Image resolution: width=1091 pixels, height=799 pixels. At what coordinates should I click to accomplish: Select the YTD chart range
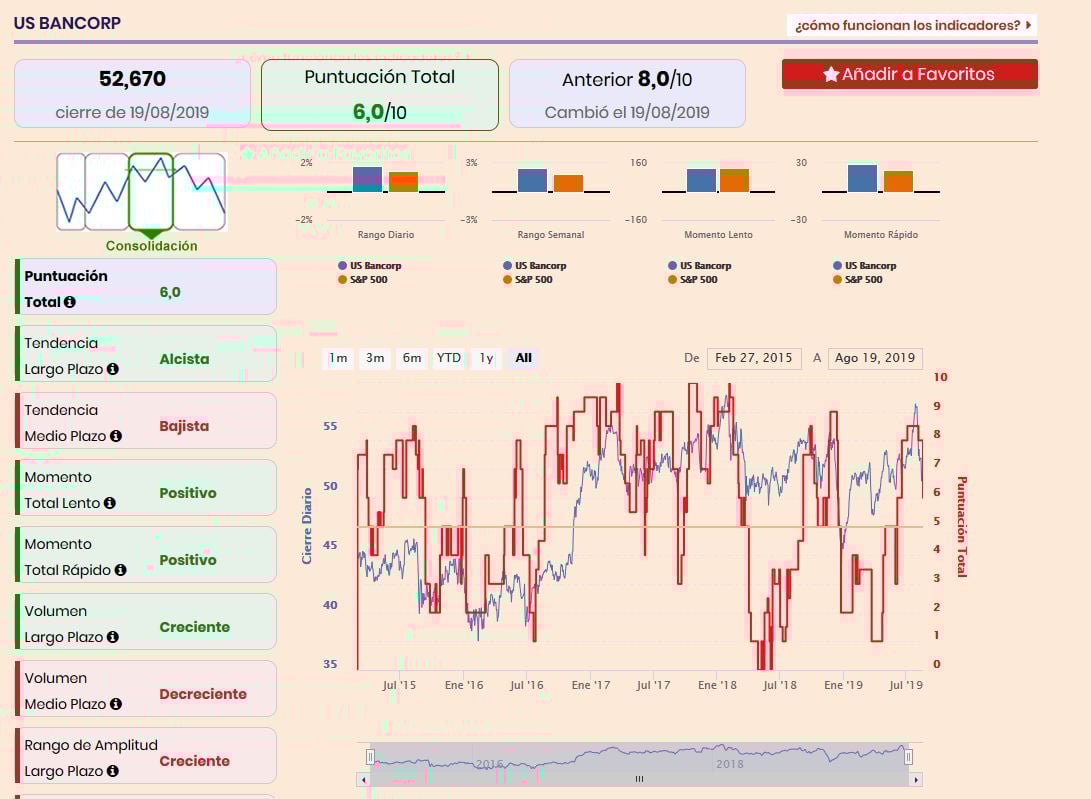click(449, 358)
